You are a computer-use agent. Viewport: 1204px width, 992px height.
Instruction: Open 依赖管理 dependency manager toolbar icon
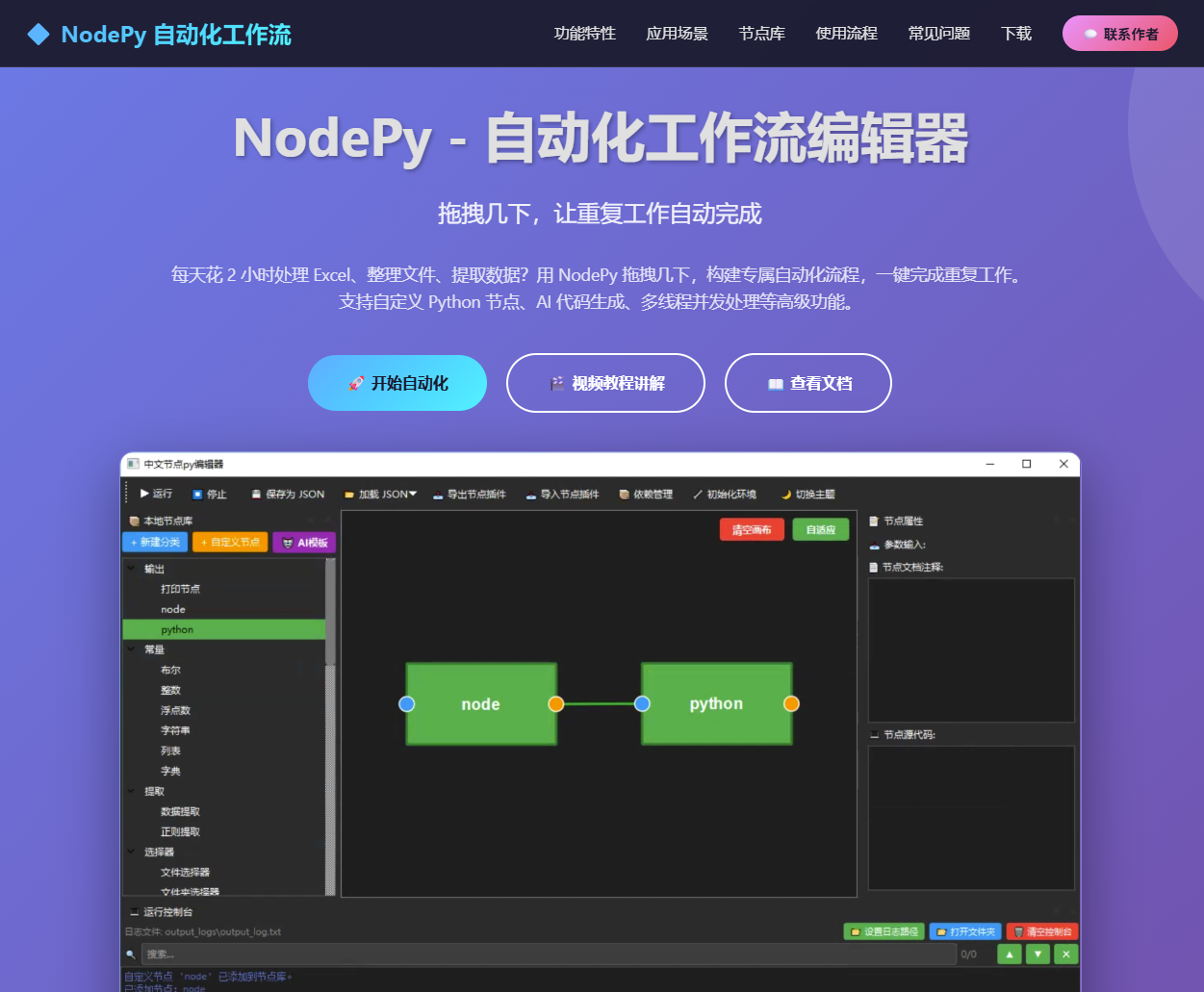point(625,495)
